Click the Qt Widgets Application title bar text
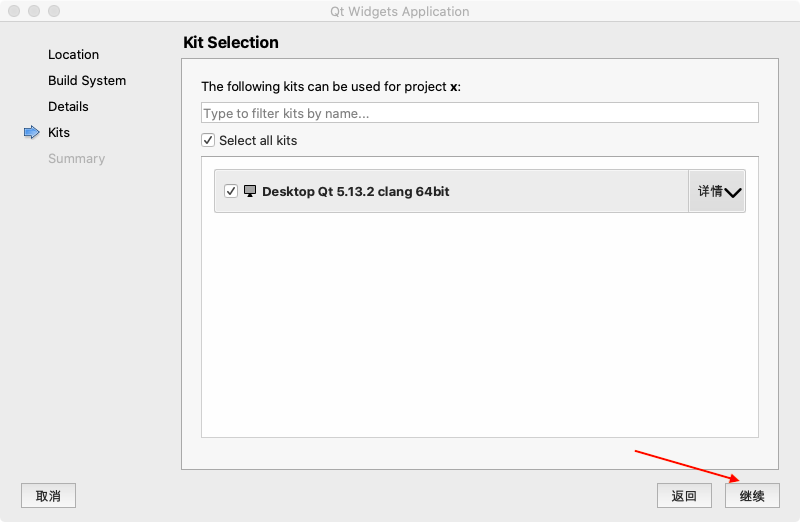The image size is (800, 522). point(399,12)
